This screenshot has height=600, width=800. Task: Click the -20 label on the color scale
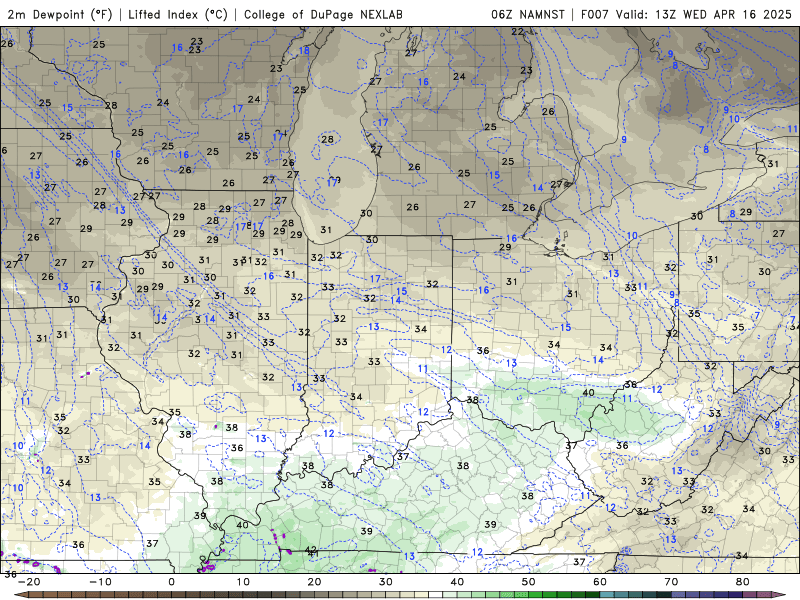point(29,582)
